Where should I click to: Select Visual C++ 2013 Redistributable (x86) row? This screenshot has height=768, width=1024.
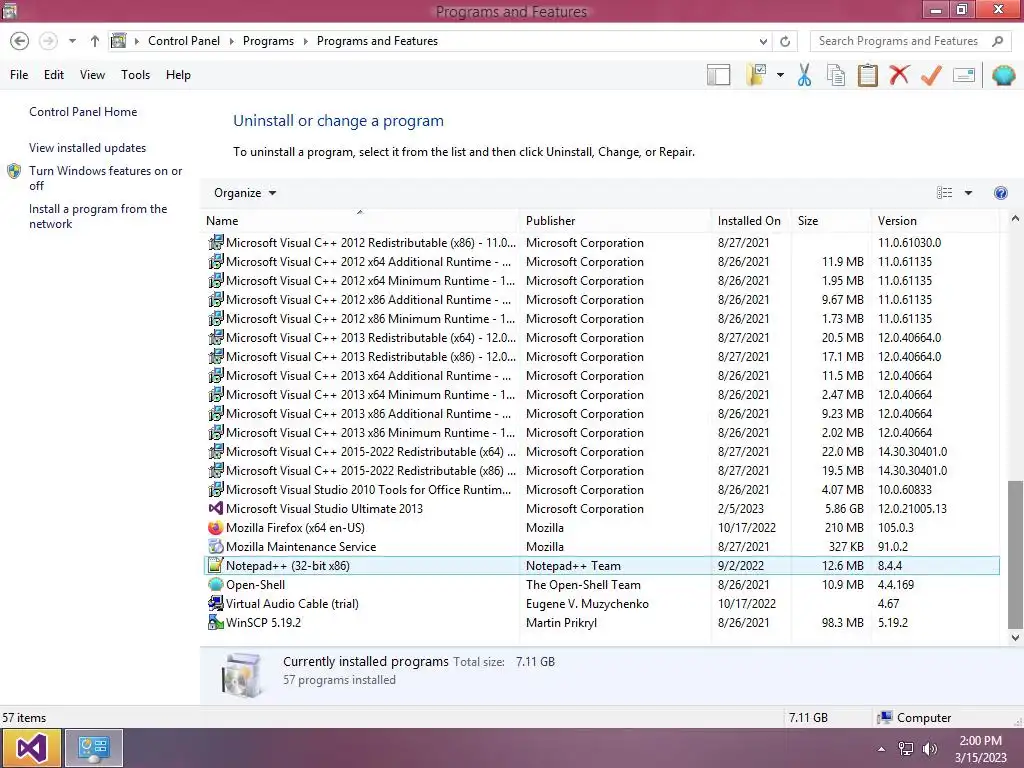[602, 357]
